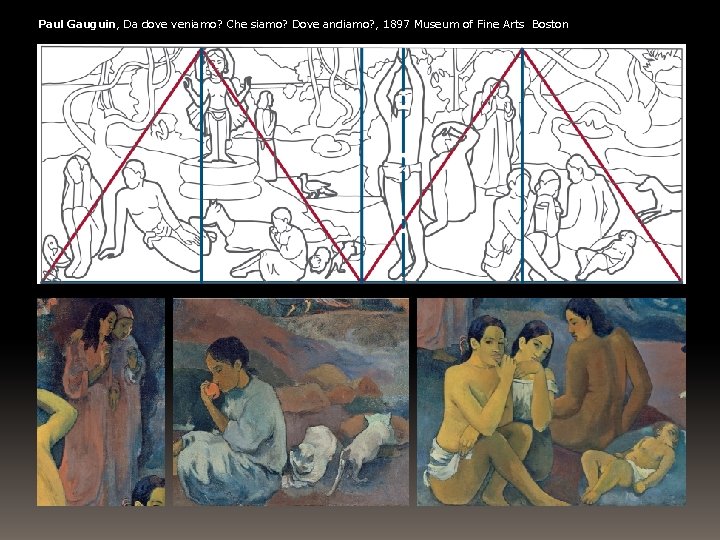Image resolution: width=720 pixels, height=540 pixels.
Task: Click the seated child eating fruit in drawing
Action: point(278,246)
